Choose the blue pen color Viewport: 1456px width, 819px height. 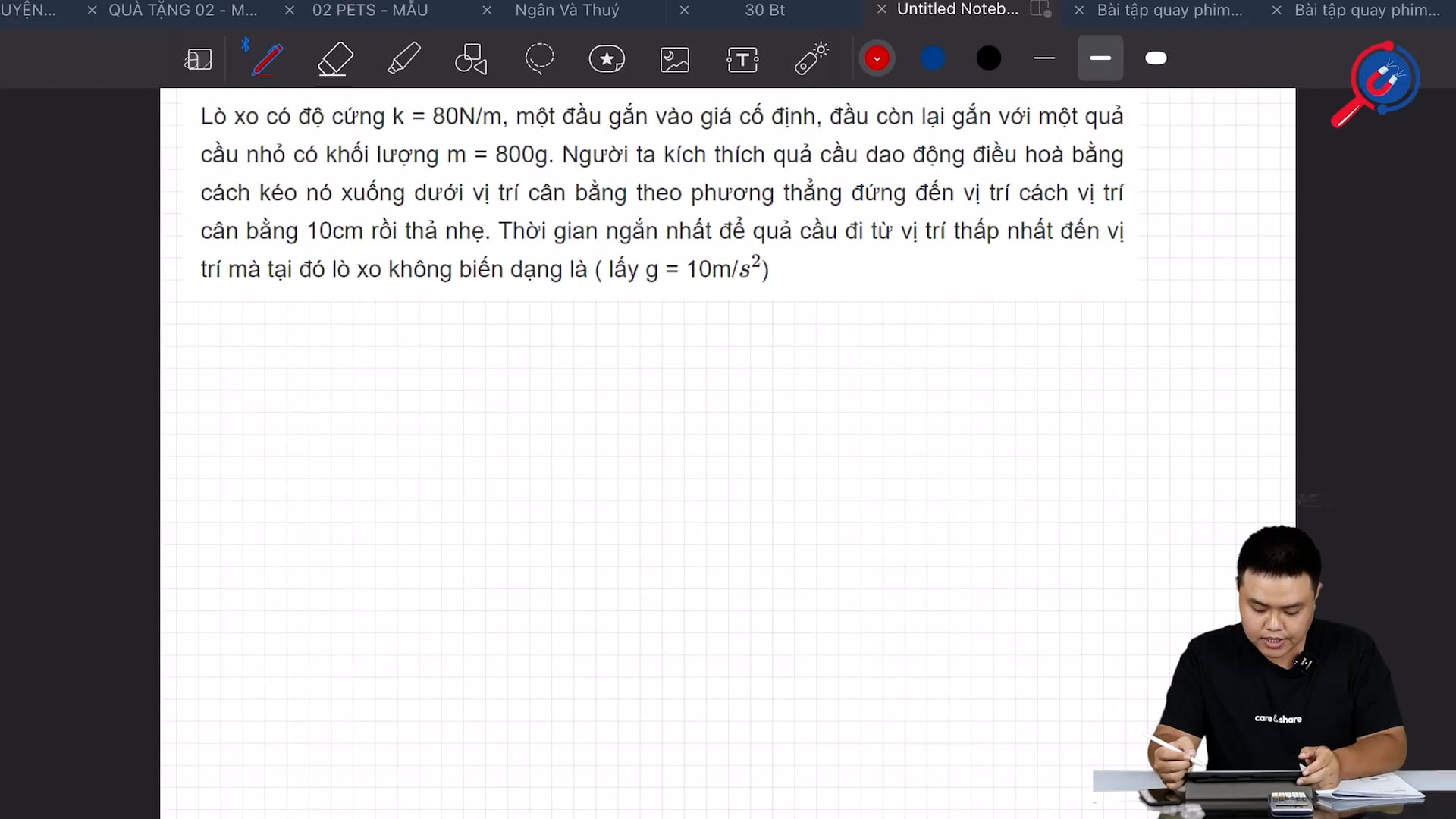click(933, 58)
